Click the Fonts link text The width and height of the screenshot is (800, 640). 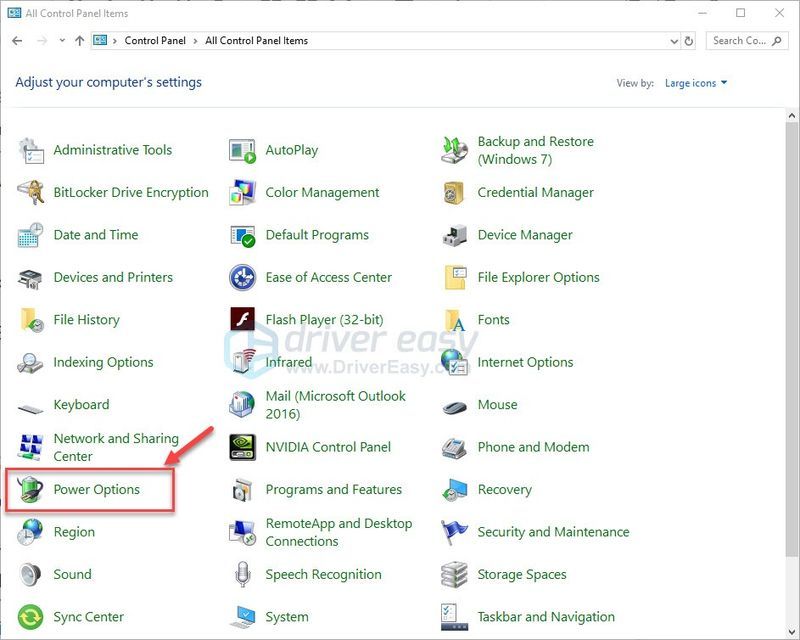(x=493, y=319)
